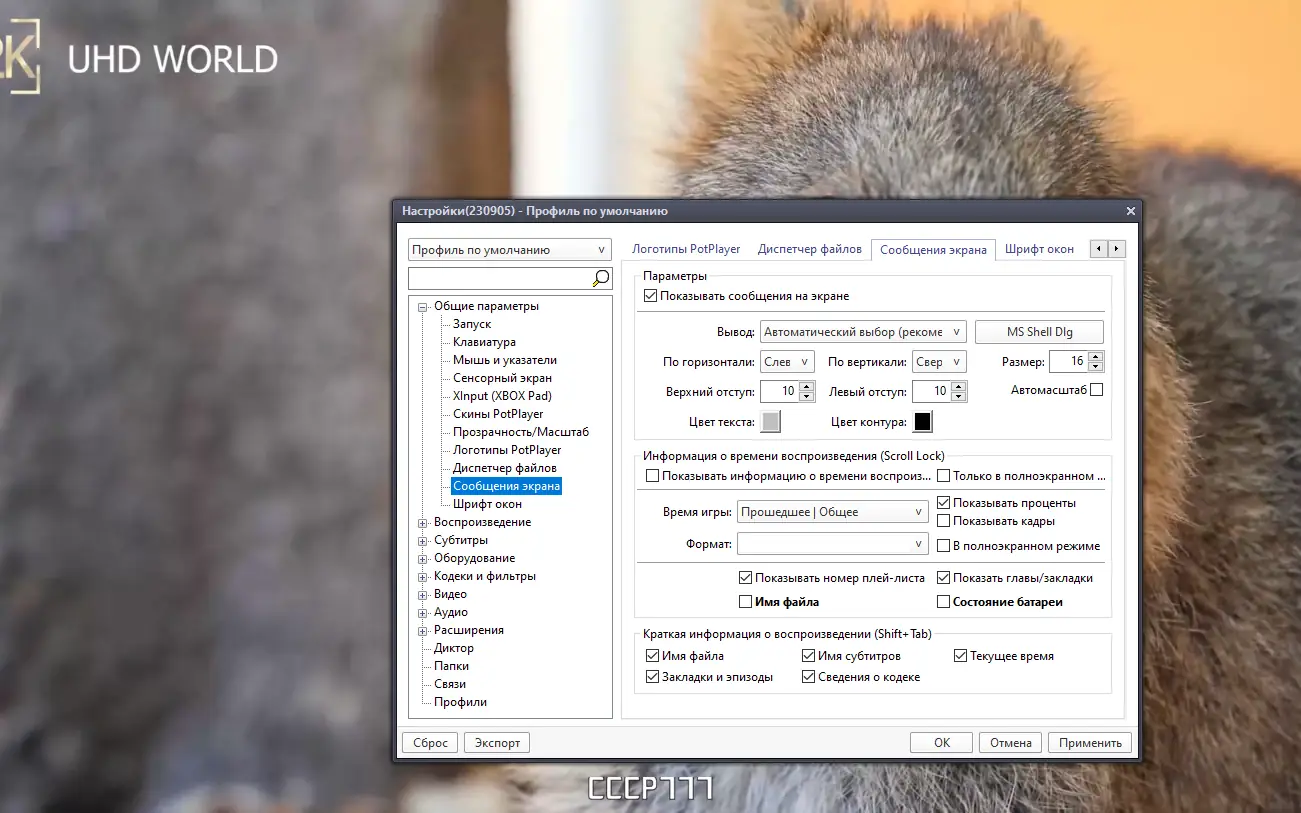Expand the Оборудование tree node
This screenshot has height=813, width=1301.
[x=423, y=558]
